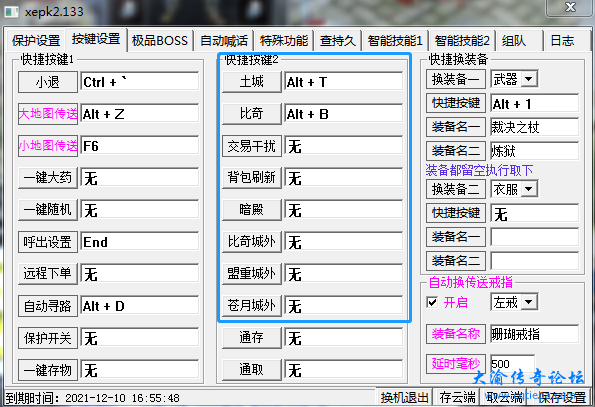Click the equipment name field 裁决之杖
This screenshot has height=407, width=595.
point(534,127)
